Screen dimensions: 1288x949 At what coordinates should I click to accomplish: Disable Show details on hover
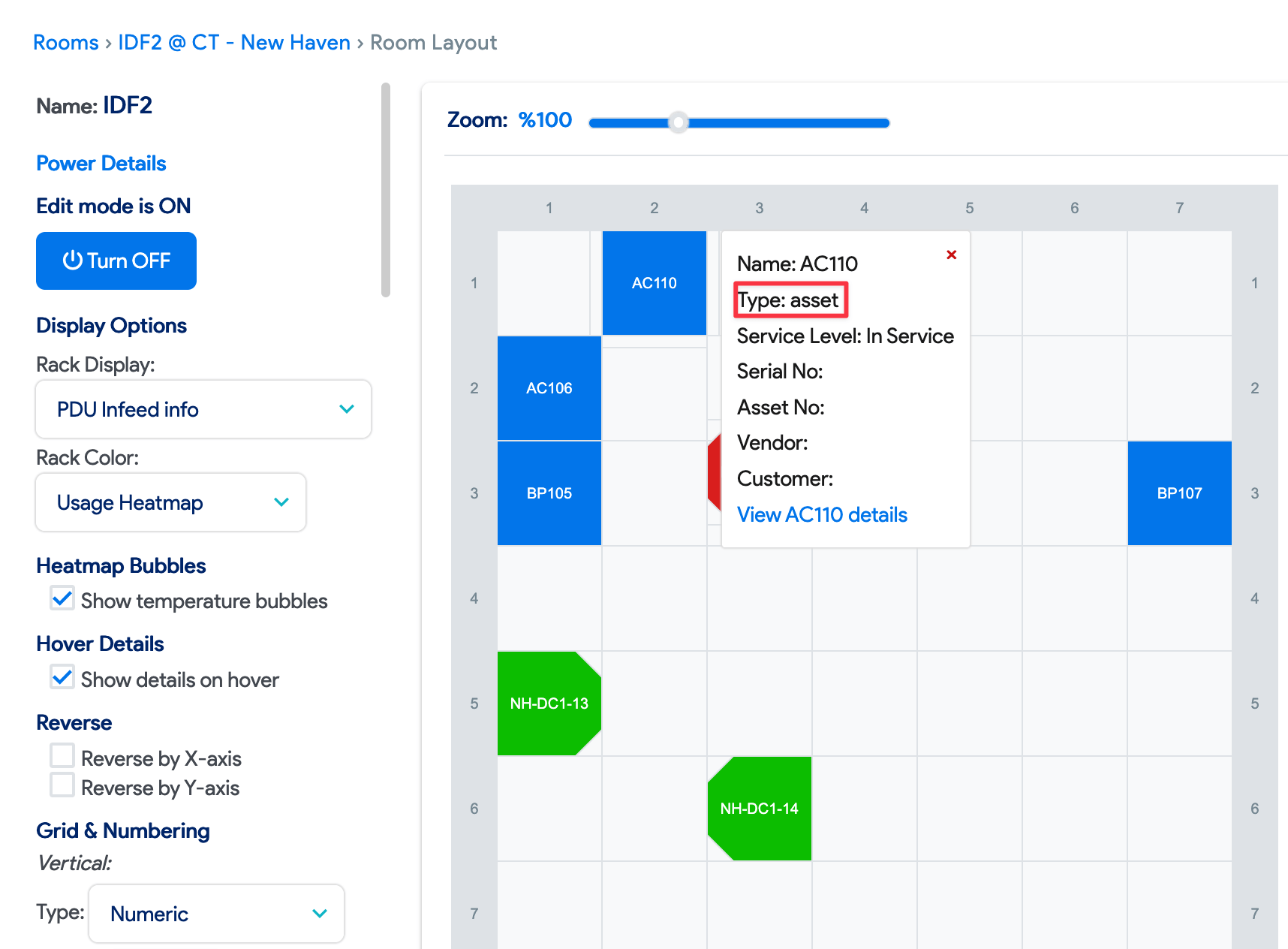[x=62, y=678]
